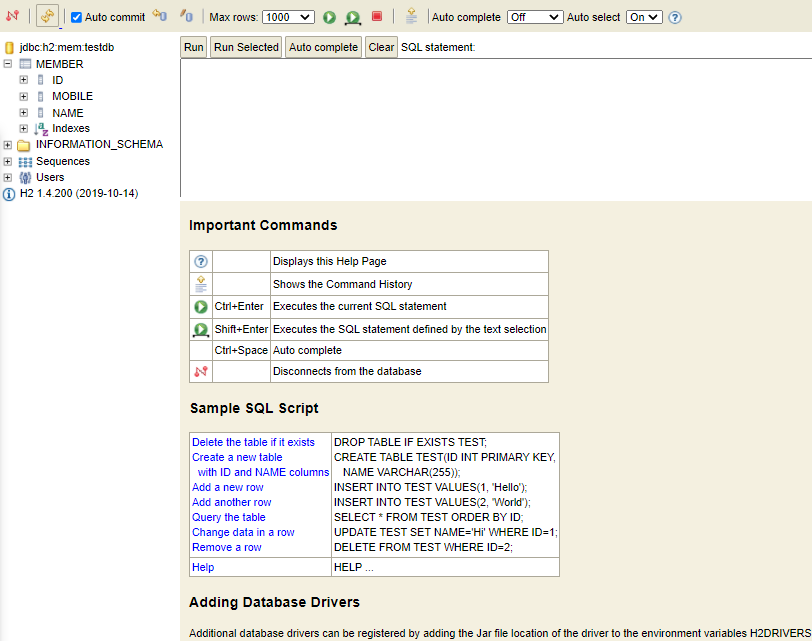Click the H2 version info icon
The image size is (812, 641).
(9, 194)
